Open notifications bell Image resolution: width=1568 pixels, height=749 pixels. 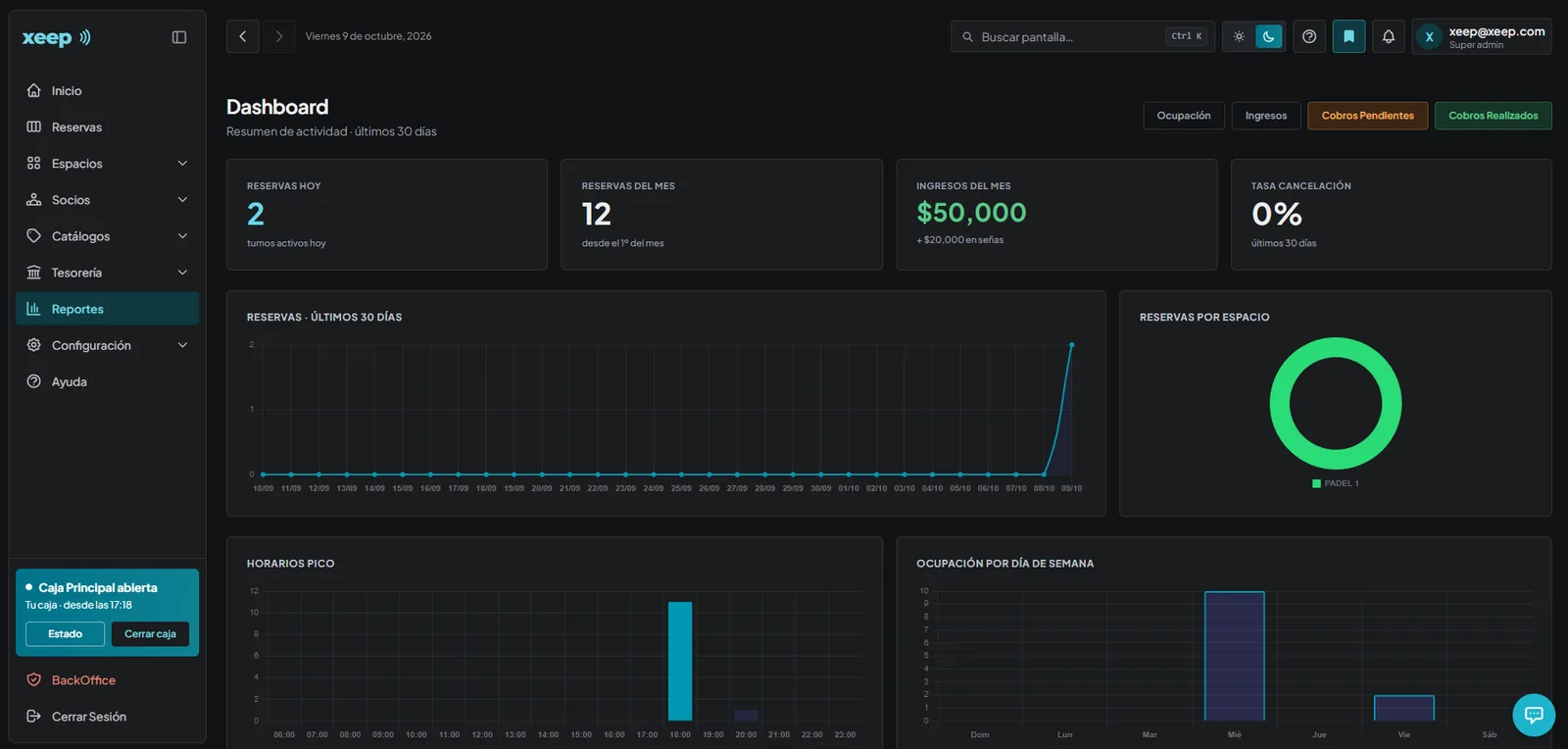click(1389, 36)
